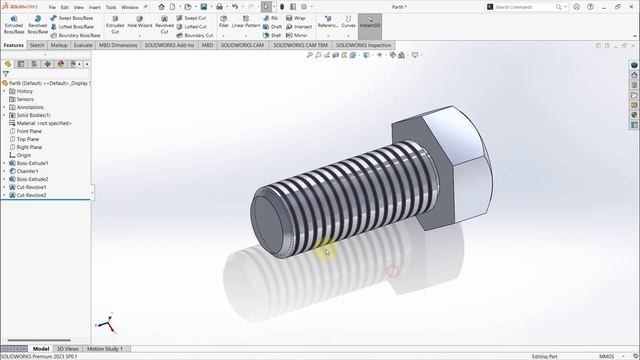Select the Linear Pattern tool
Image resolution: width=640 pixels, height=360 pixels.
246,22
